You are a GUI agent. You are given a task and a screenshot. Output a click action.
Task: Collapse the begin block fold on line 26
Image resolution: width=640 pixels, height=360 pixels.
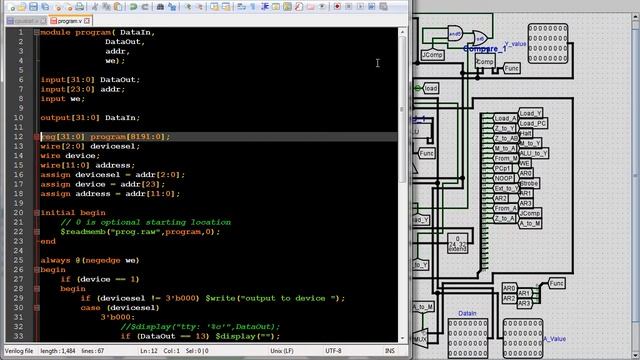point(36,270)
